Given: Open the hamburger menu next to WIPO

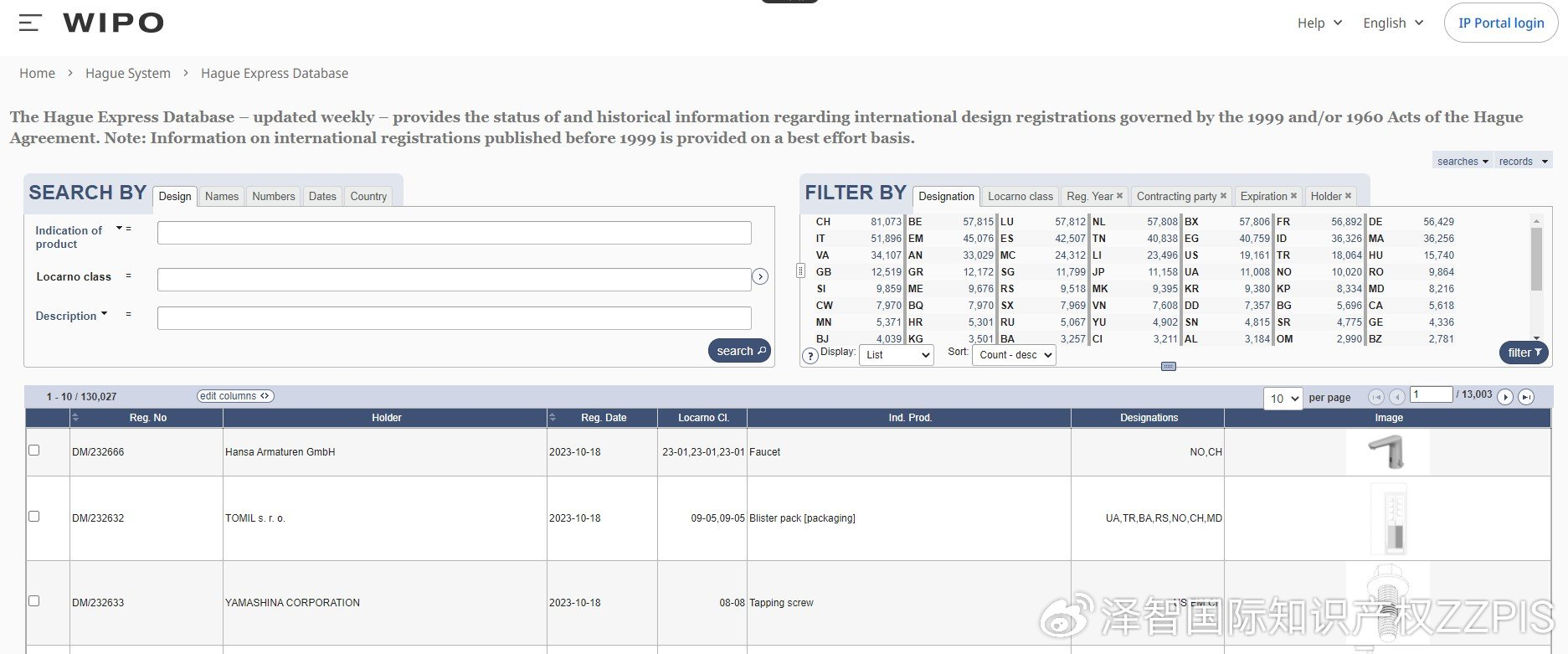Looking at the screenshot, I should click(x=30, y=23).
